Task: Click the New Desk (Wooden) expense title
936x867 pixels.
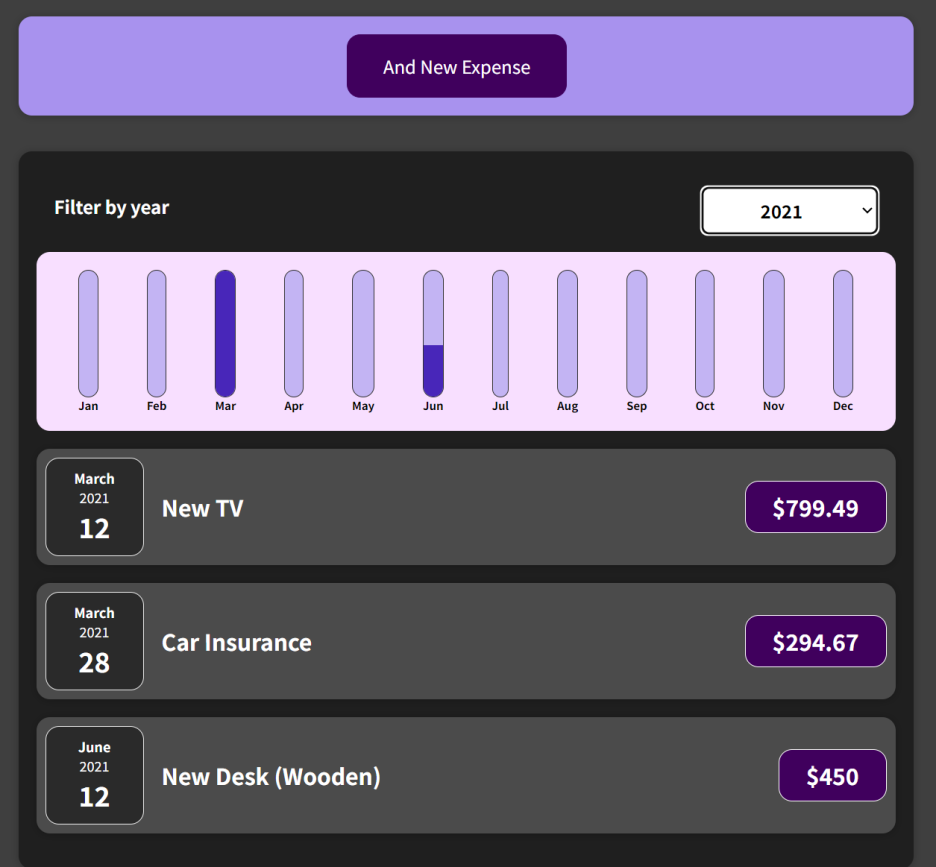Action: click(271, 777)
